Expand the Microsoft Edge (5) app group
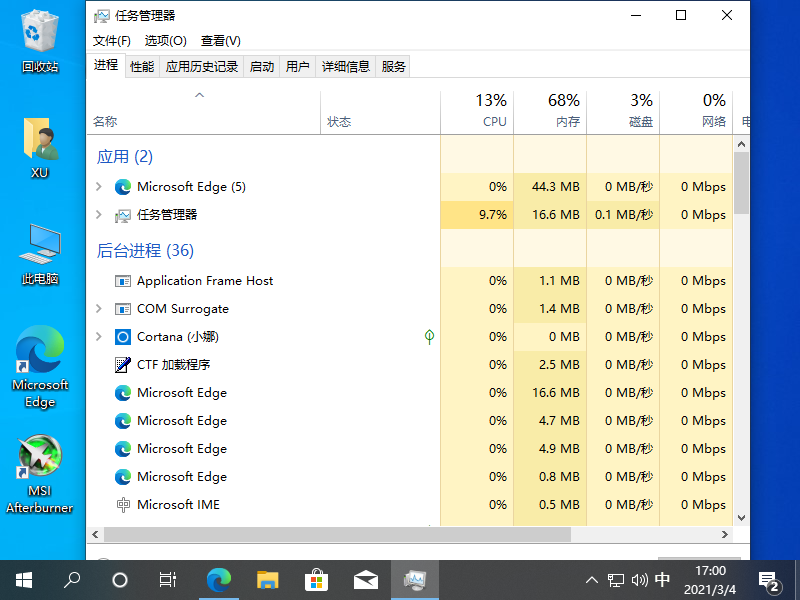This screenshot has height=600, width=800. (98, 187)
